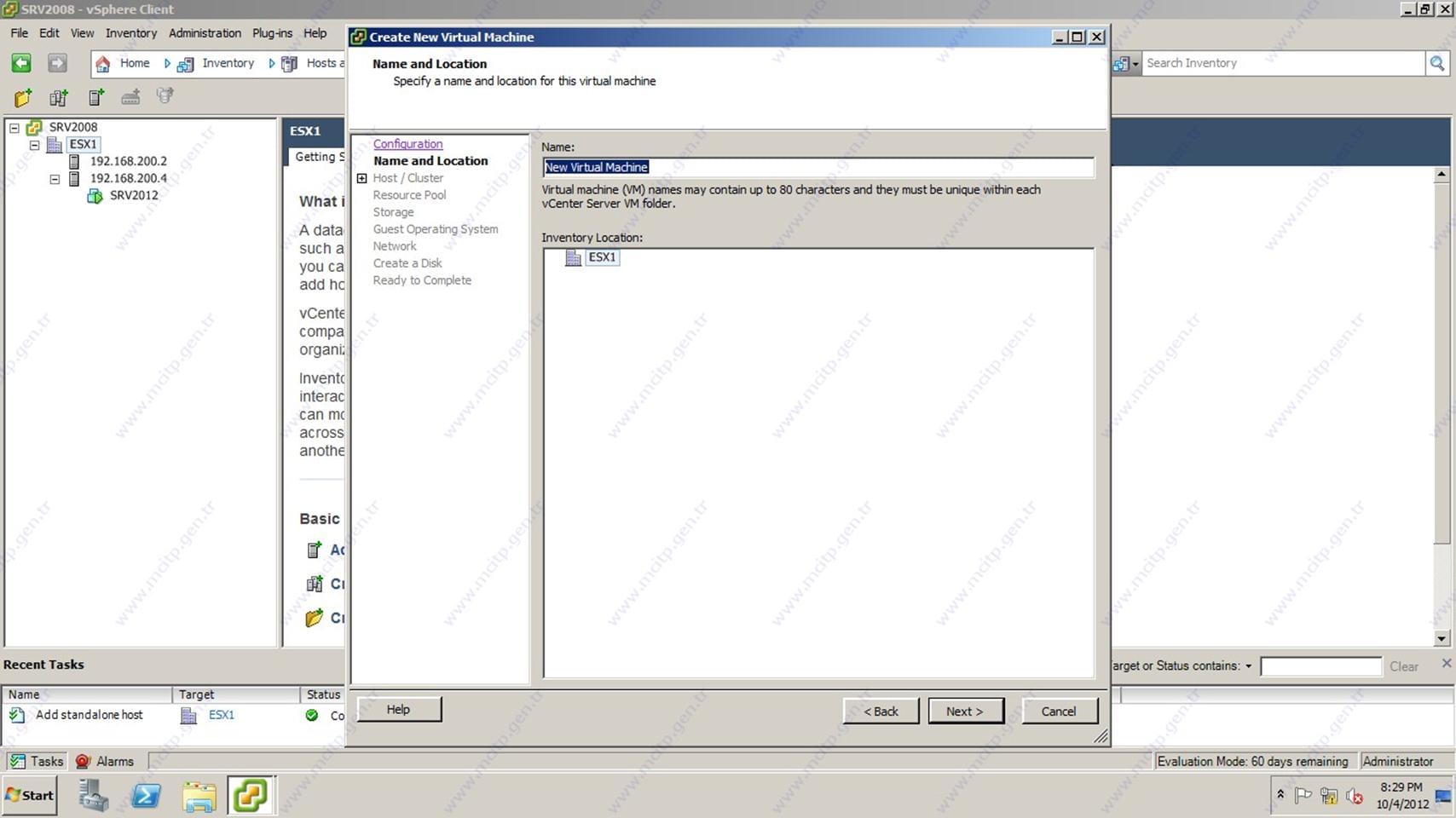Open the Administration menu
The image size is (1456, 818).
coord(205,33)
